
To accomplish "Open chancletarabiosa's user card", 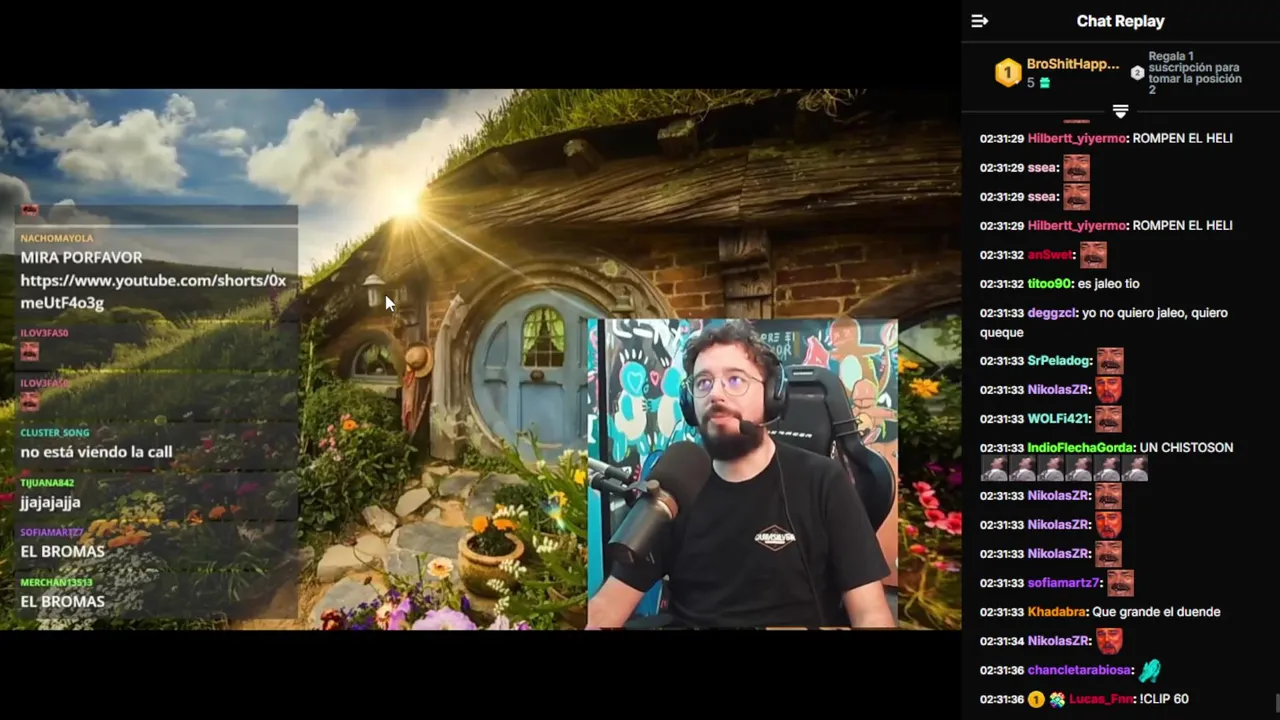I will 1080,670.
